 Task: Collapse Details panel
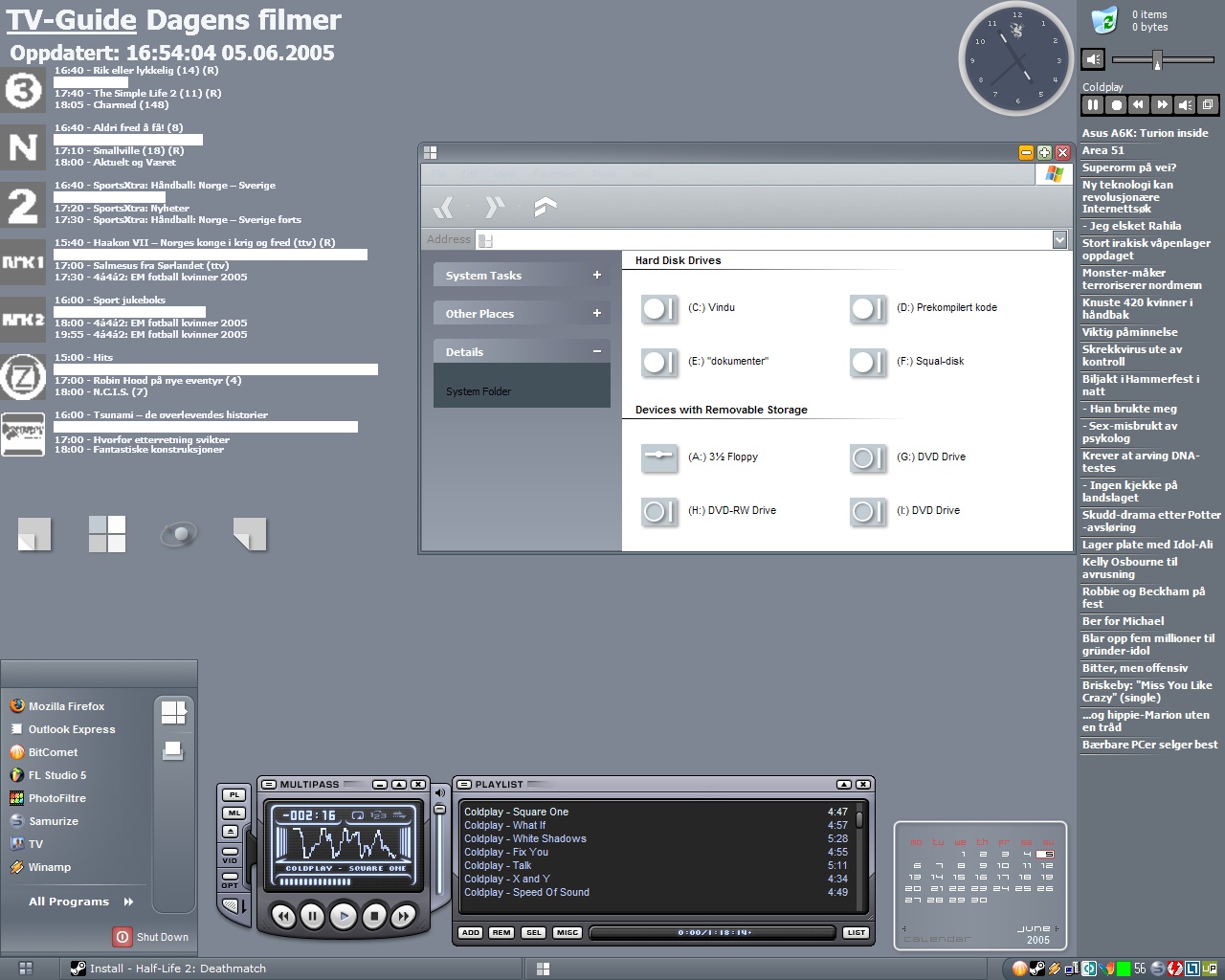[x=522, y=352]
